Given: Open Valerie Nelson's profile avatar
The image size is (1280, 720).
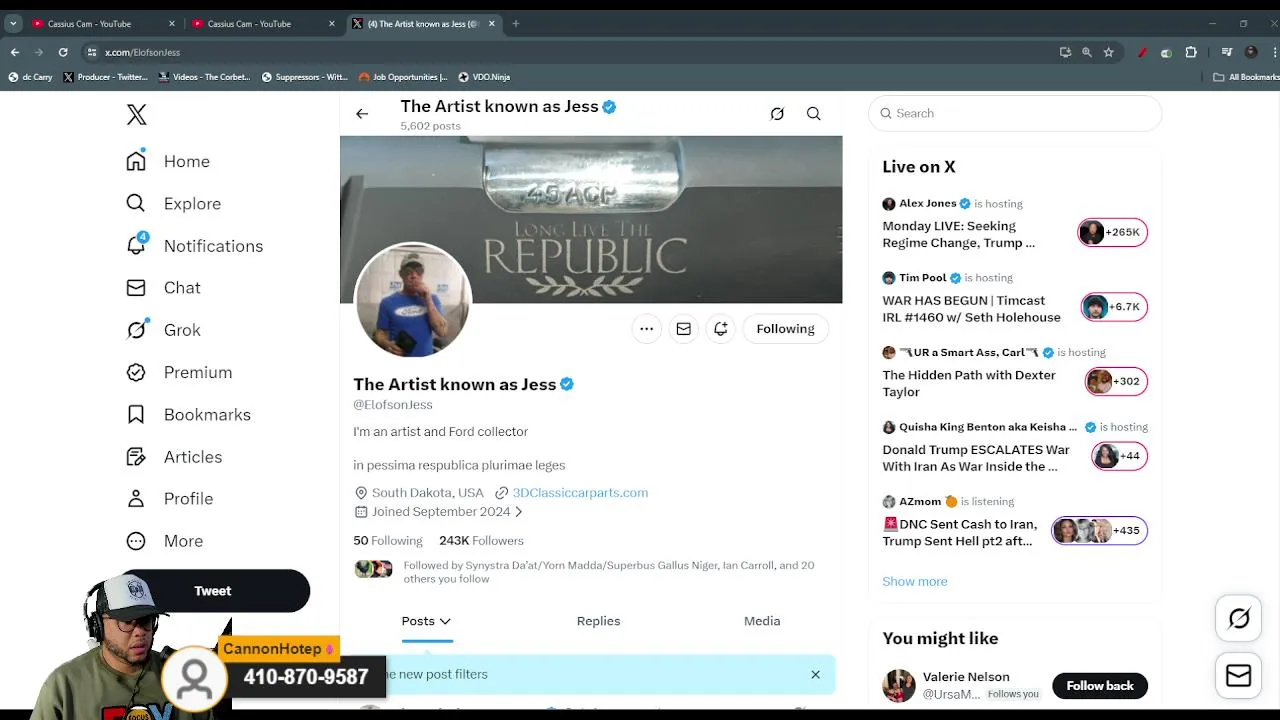Looking at the screenshot, I should pyautogui.click(x=899, y=686).
